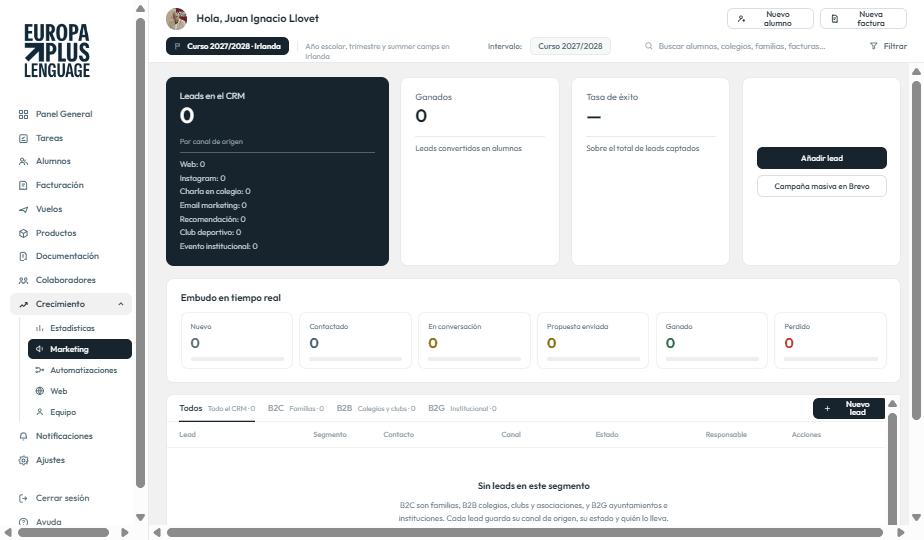Click the Estadísticas bar chart icon
This screenshot has height=540, width=924.
point(39,328)
